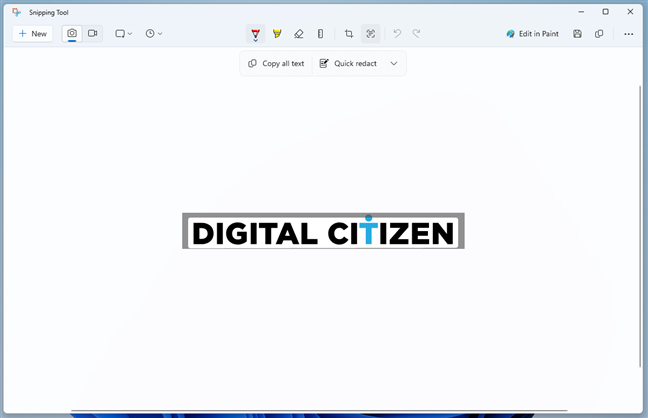Screen dimensions: 648x418
Task: Select the Eraser tool
Action: click(x=299, y=33)
